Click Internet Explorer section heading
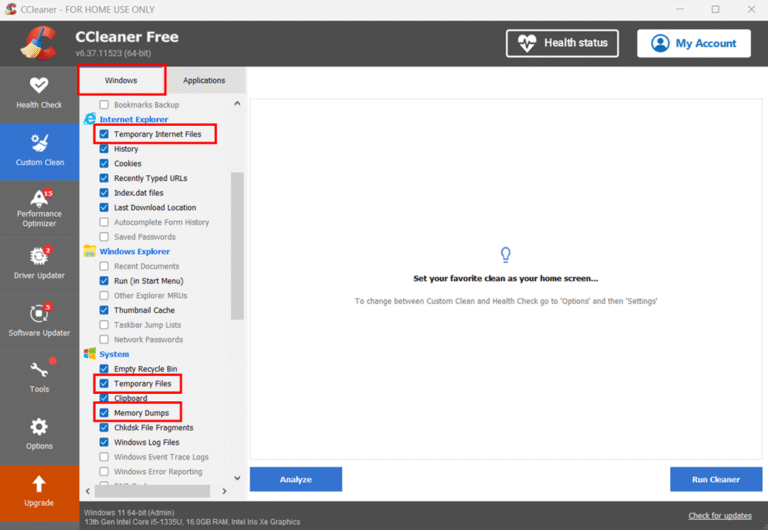 tap(134, 119)
